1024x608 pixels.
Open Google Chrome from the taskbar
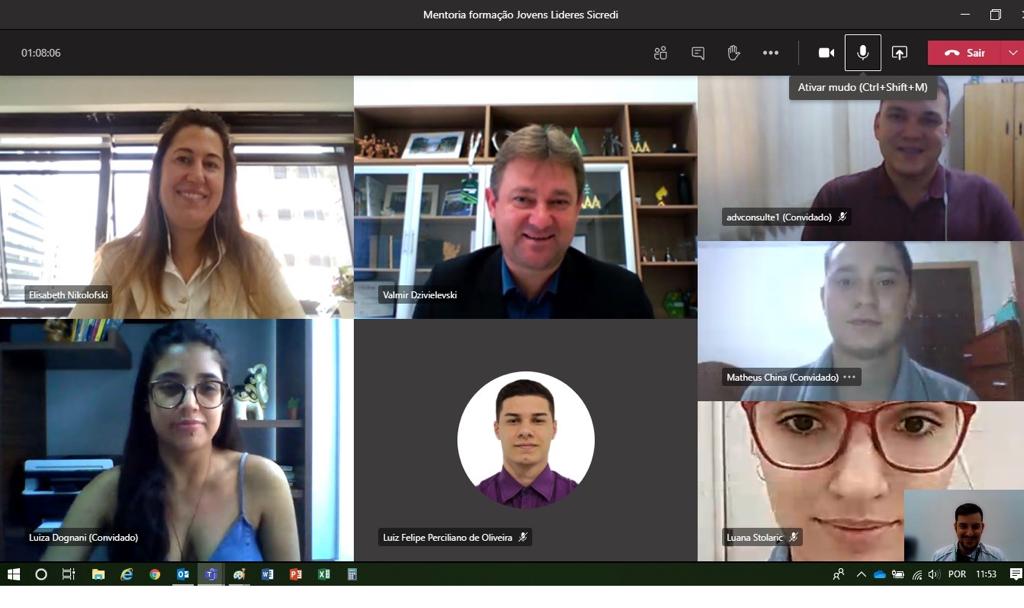155,574
